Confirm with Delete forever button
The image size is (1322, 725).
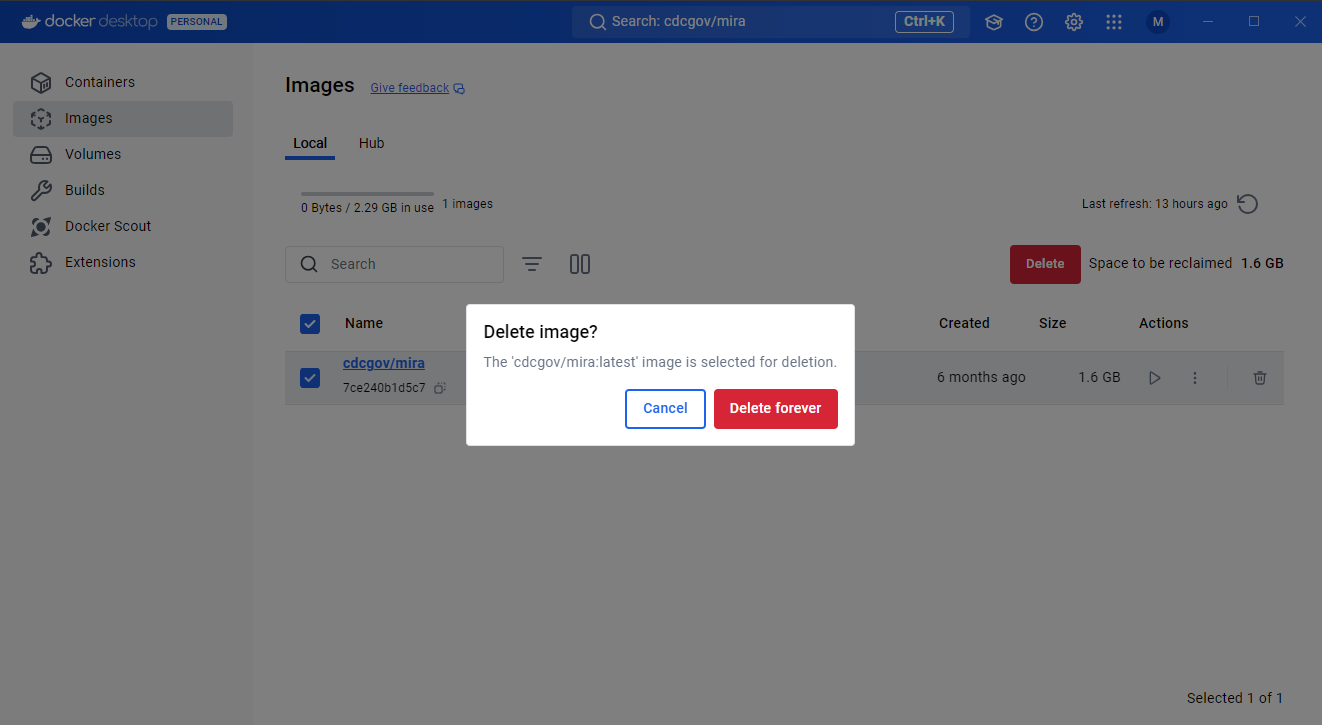(776, 408)
